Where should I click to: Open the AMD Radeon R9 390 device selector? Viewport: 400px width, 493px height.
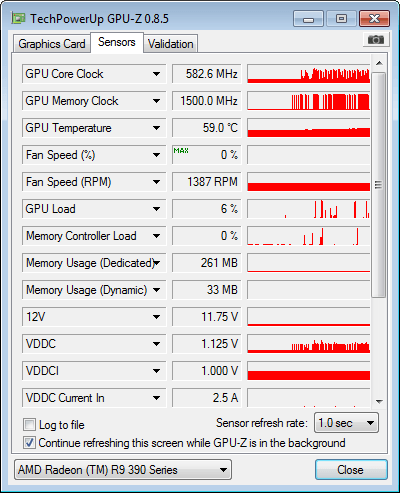123,470
